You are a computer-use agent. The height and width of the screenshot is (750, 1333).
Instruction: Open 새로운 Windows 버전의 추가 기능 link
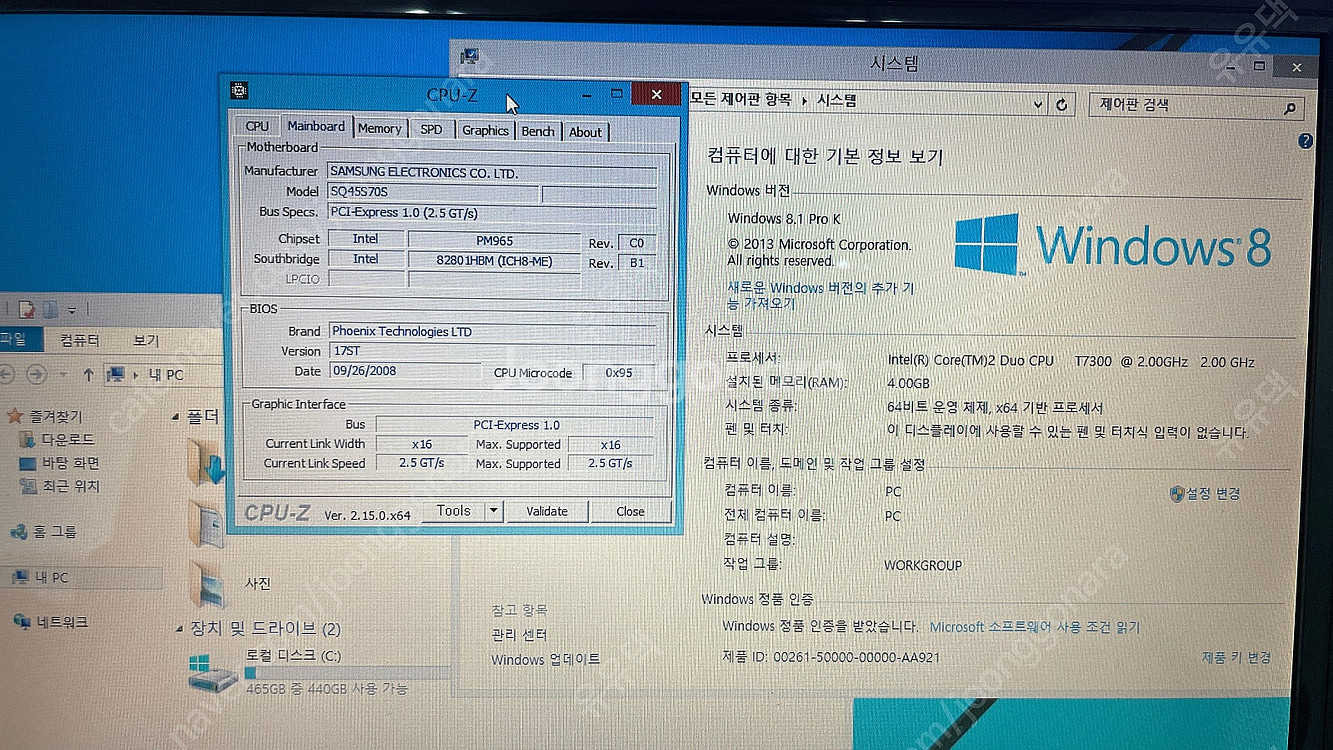click(x=820, y=296)
